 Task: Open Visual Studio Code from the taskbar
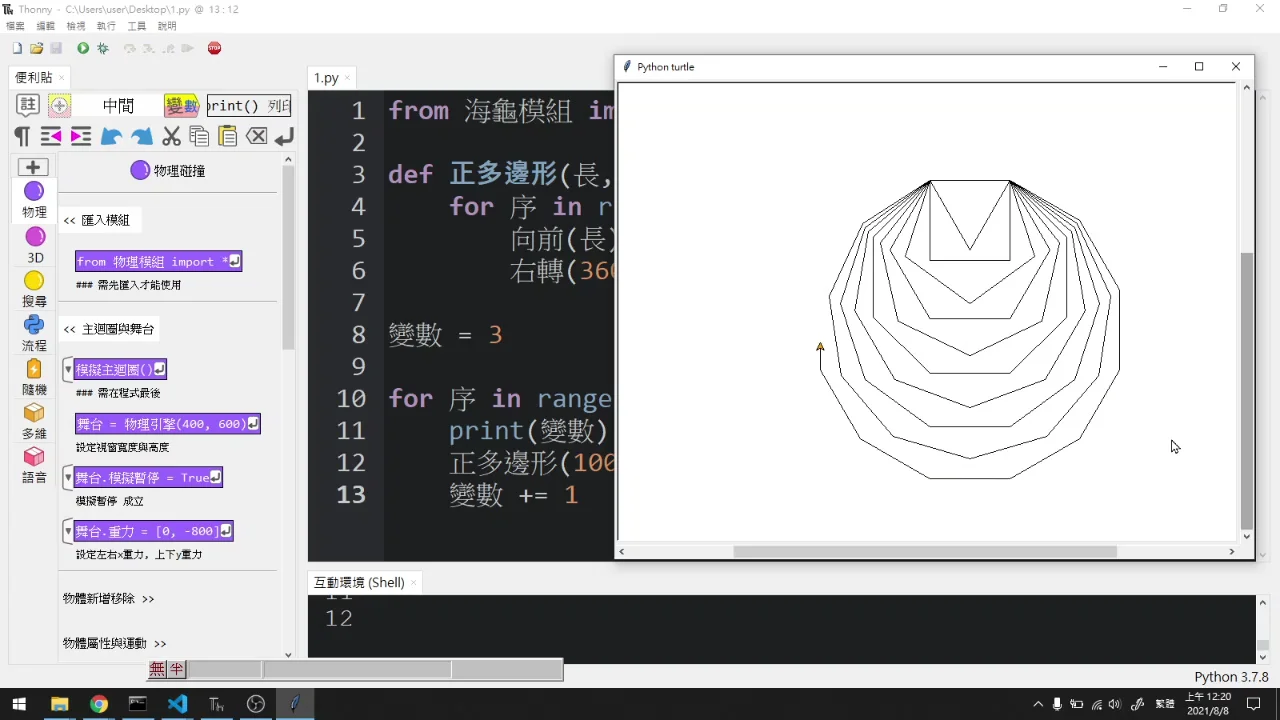[177, 704]
